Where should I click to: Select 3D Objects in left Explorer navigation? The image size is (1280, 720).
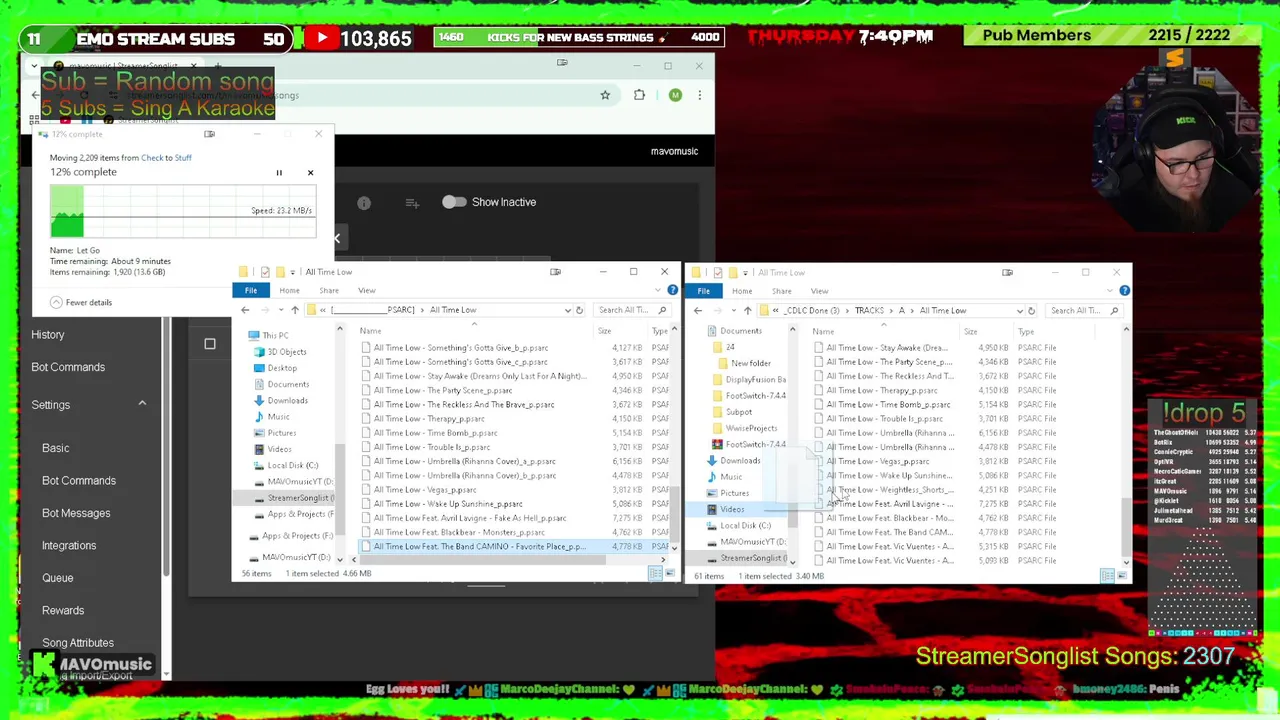point(287,352)
